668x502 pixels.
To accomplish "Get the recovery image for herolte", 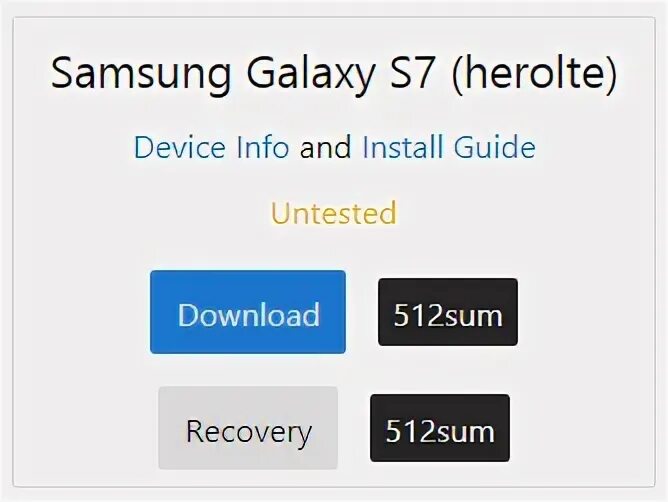I will coord(248,428).
